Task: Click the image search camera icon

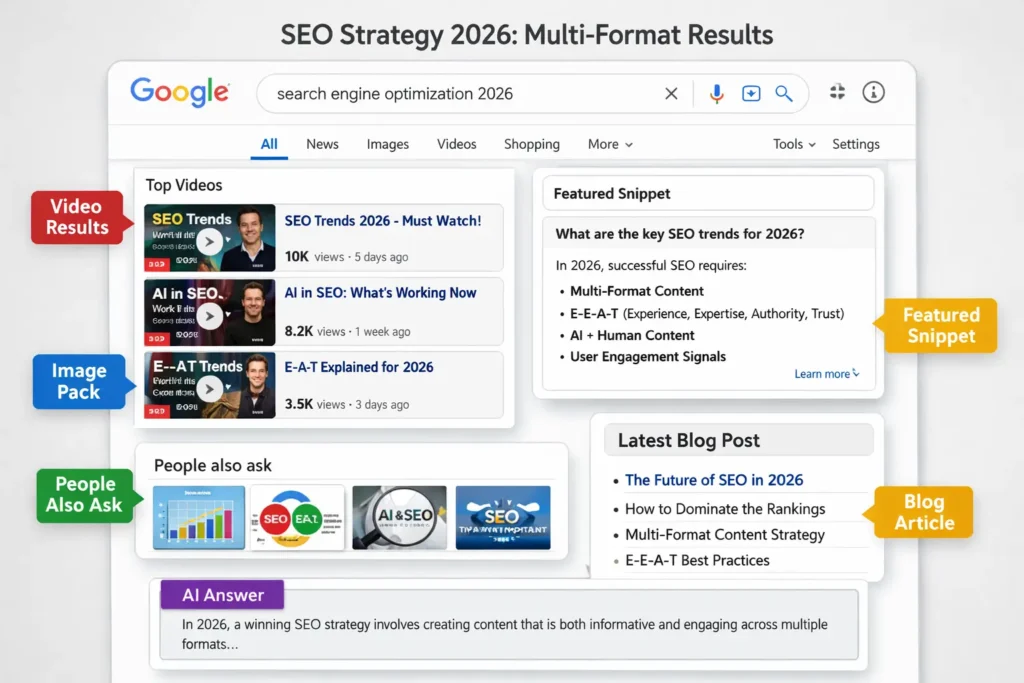Action: pyautogui.click(x=751, y=93)
